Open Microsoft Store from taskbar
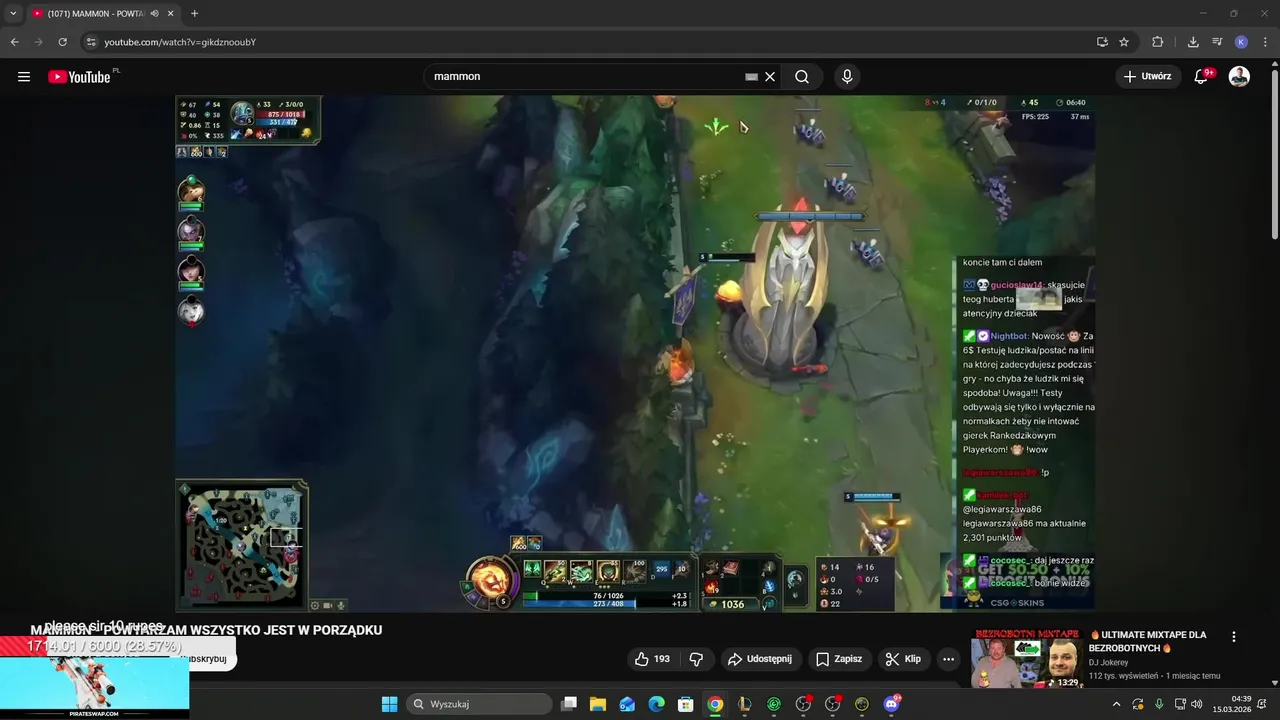Image resolution: width=1280 pixels, height=720 pixels. [686, 704]
